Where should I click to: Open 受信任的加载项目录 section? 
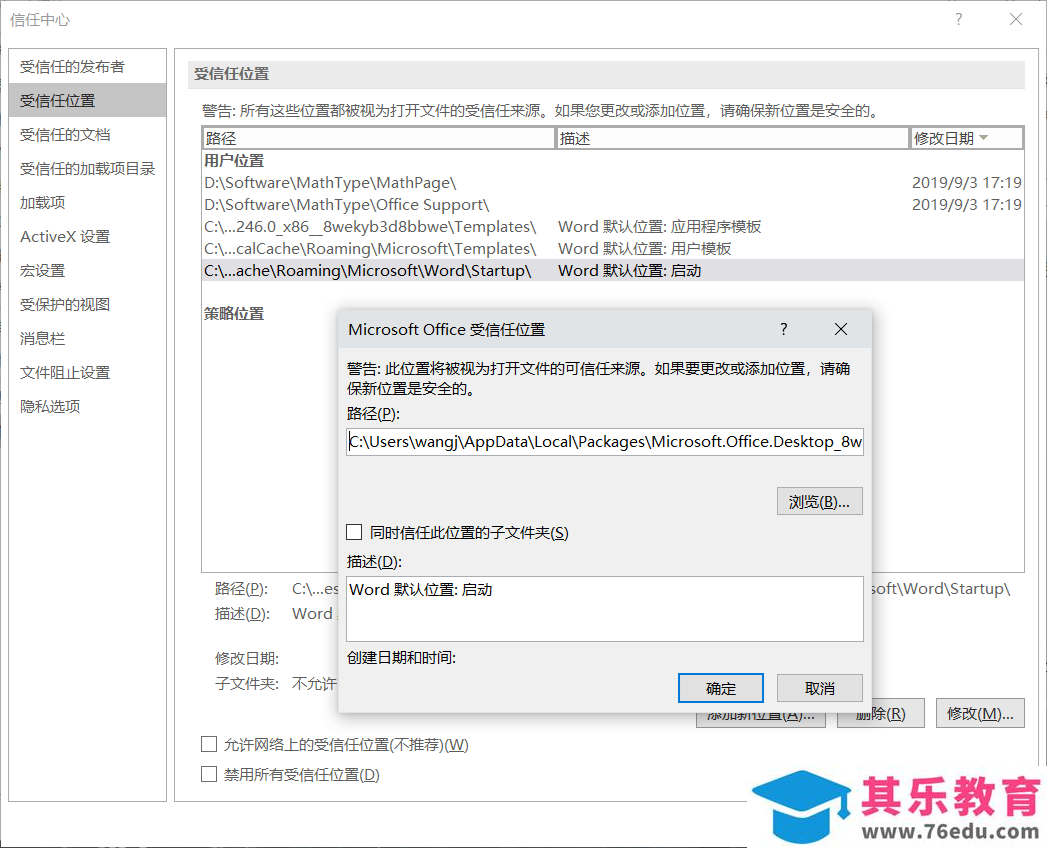(87, 168)
